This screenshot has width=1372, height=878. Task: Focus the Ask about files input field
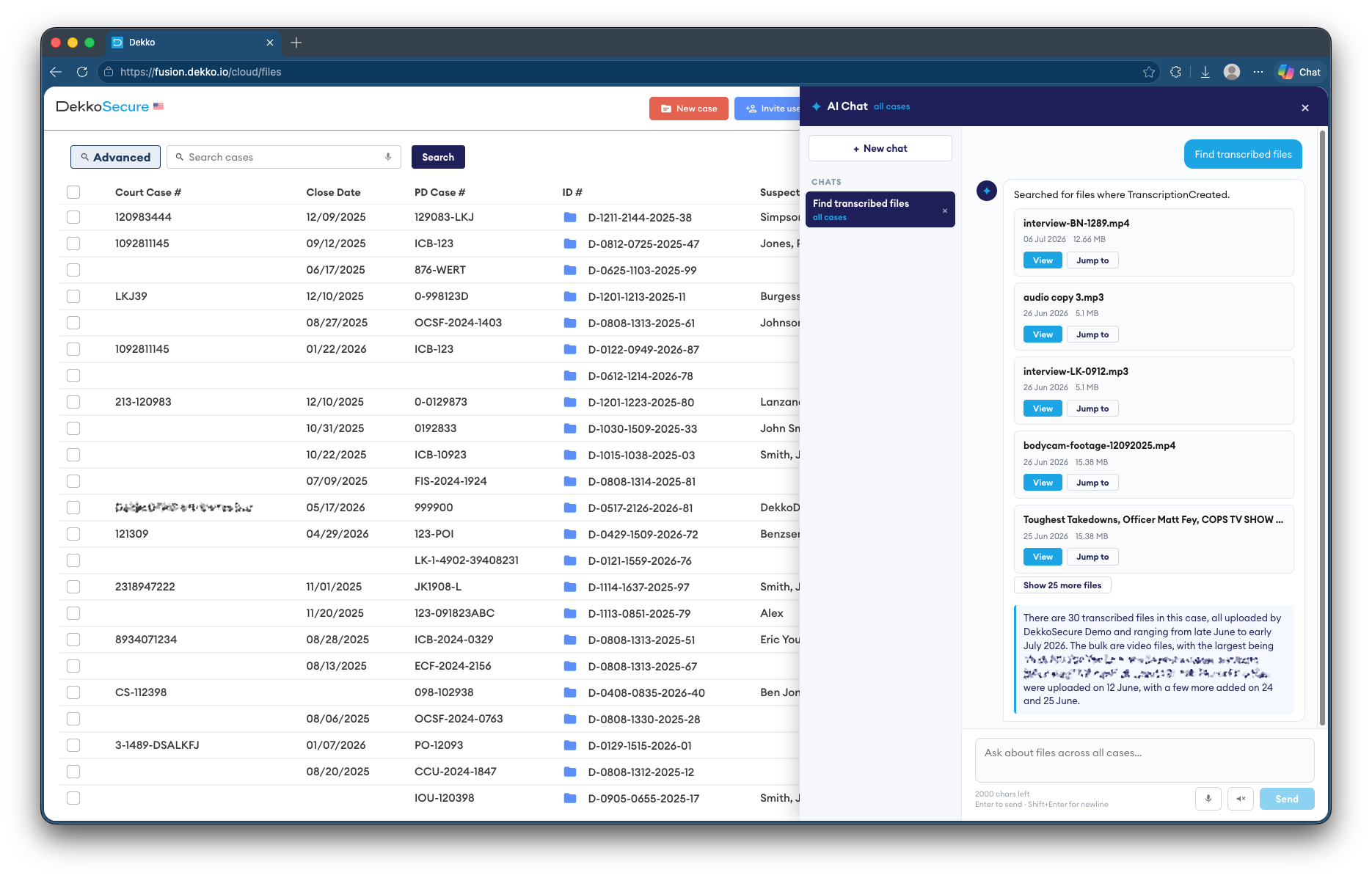(x=1144, y=761)
